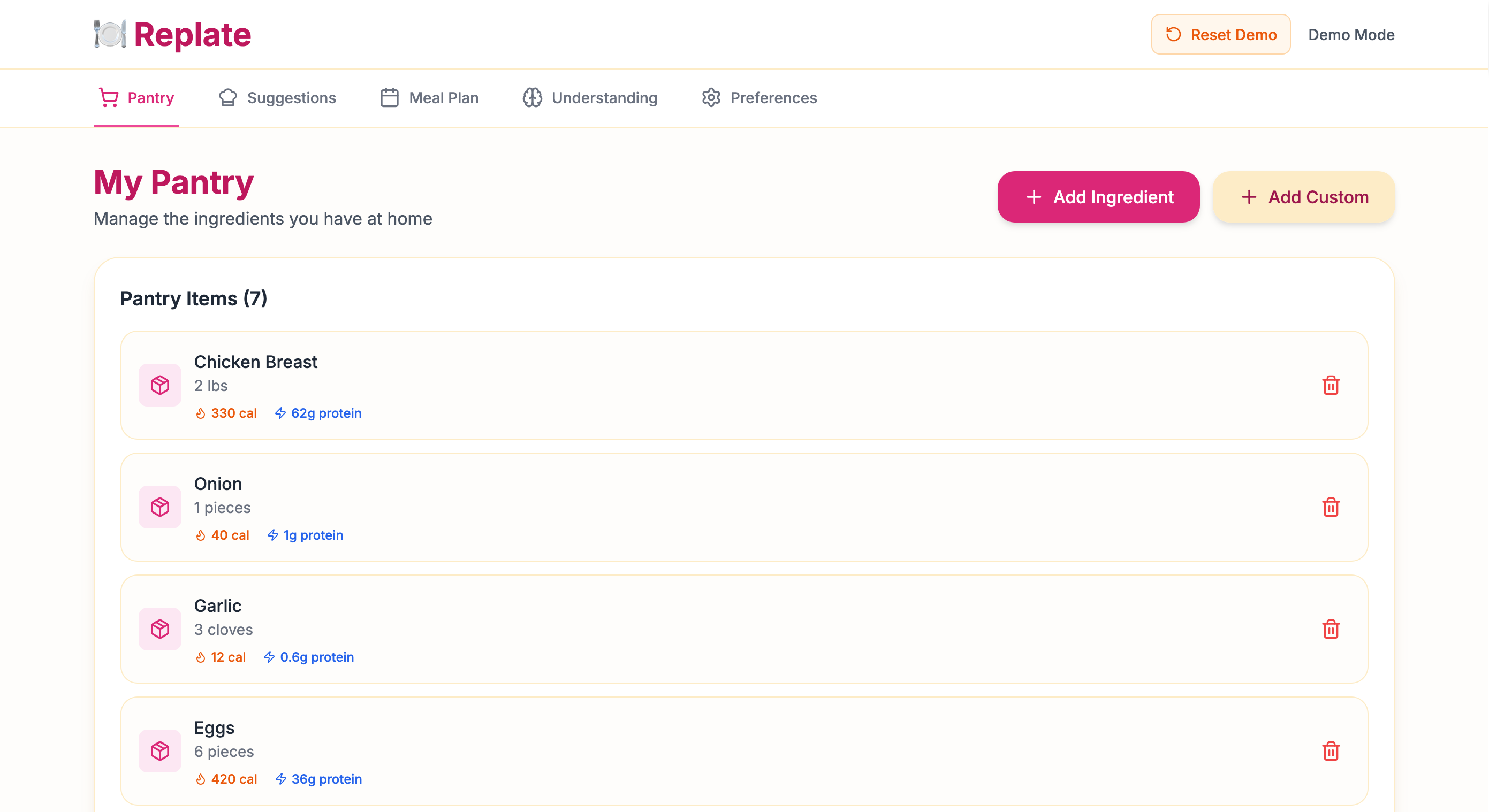Click the Onion package icon
Viewport: 1489px width, 812px height.
point(160,507)
